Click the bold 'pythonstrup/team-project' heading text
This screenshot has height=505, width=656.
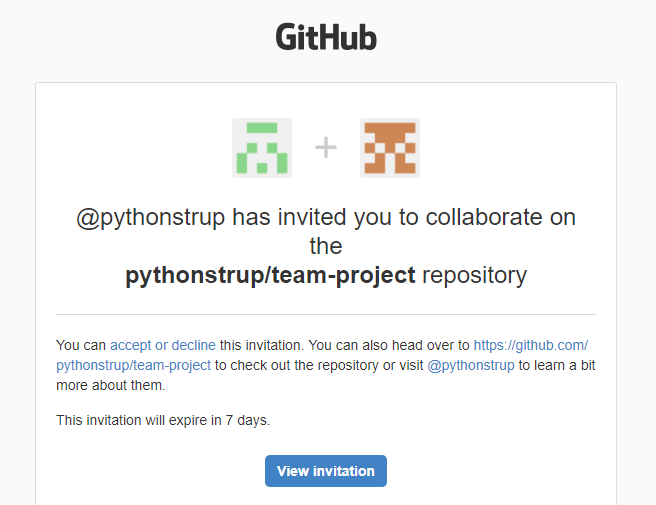click(270, 275)
